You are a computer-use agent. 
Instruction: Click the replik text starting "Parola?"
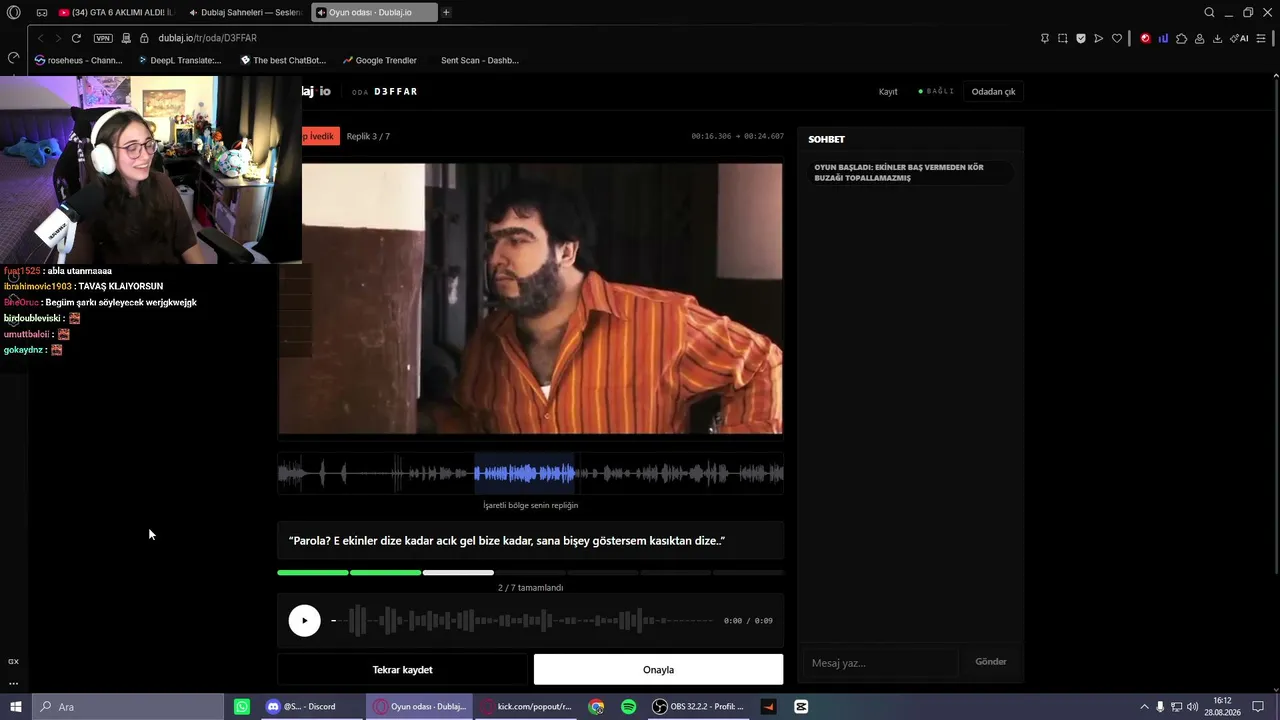pyautogui.click(x=507, y=541)
